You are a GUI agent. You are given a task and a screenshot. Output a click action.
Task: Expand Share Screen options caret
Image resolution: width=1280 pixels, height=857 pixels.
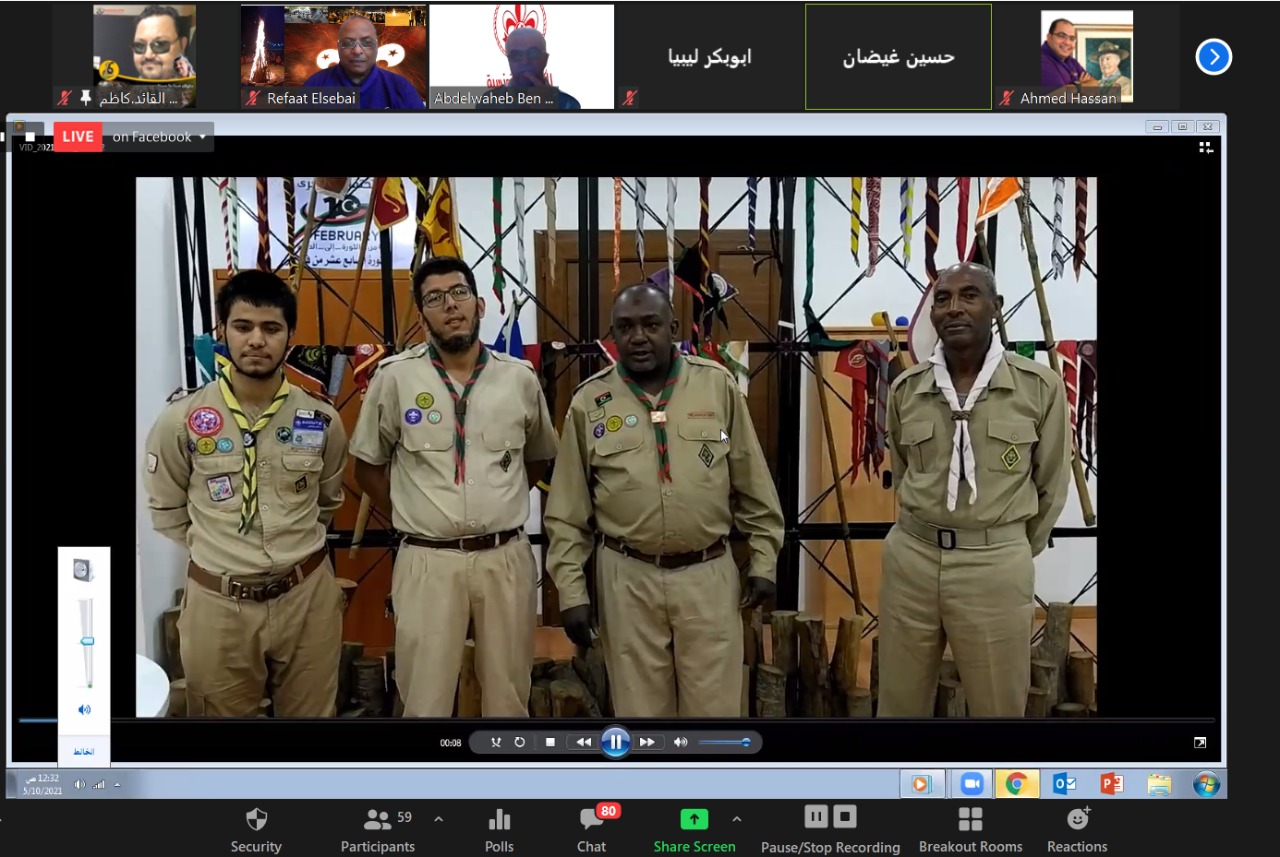pyautogui.click(x=737, y=819)
